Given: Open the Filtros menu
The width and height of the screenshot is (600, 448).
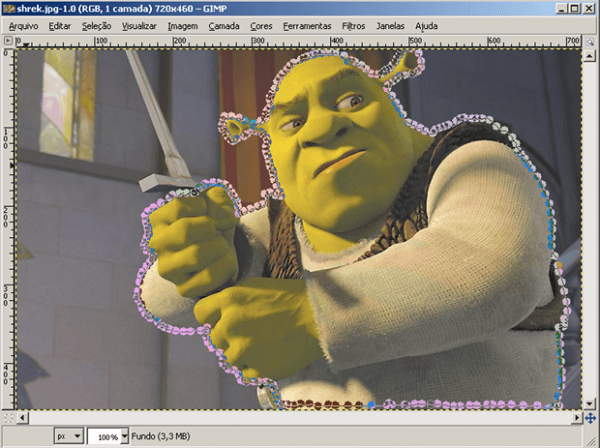Looking at the screenshot, I should (x=353, y=26).
